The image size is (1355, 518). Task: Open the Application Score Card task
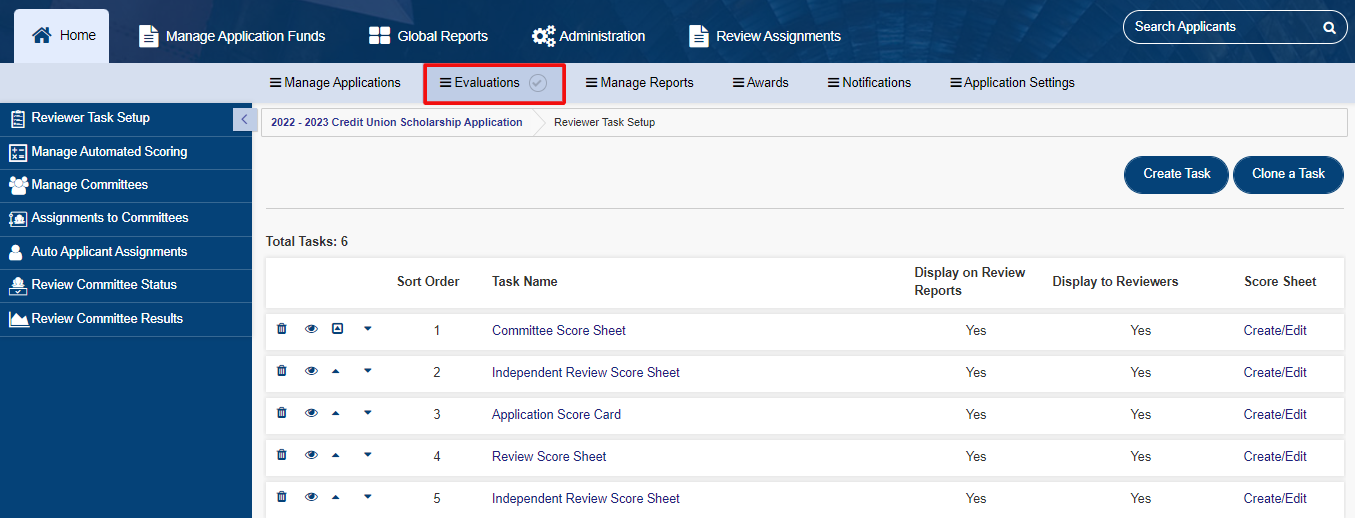point(556,414)
